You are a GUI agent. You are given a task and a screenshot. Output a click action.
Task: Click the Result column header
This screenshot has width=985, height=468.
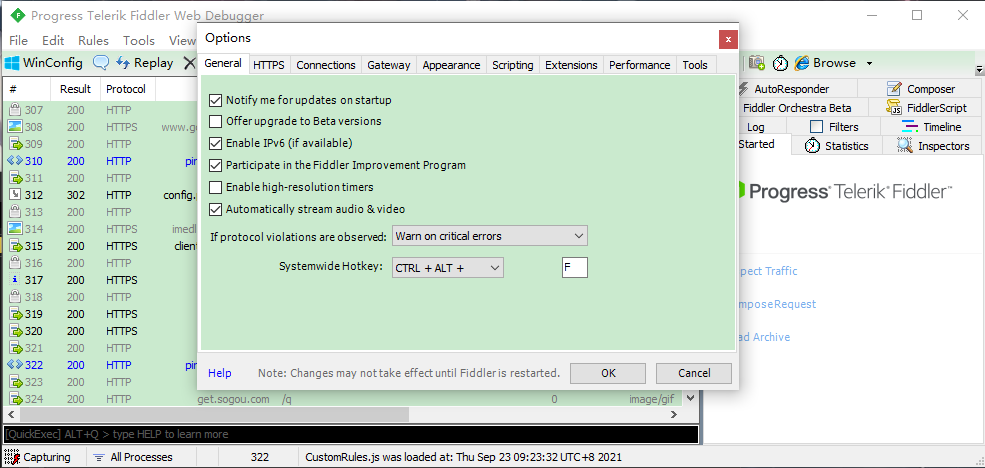(x=75, y=89)
